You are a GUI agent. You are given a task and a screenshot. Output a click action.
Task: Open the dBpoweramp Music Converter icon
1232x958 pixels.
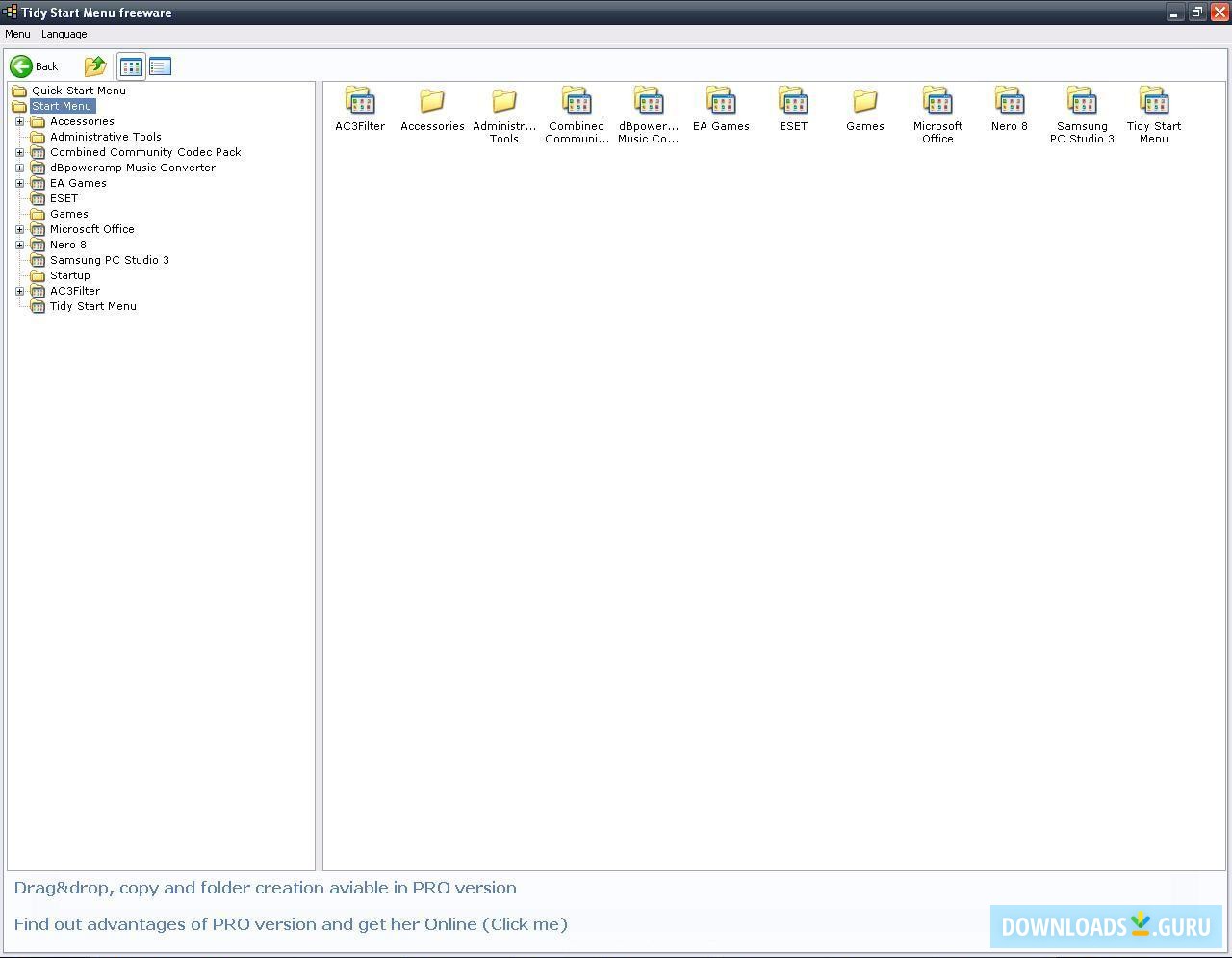(x=648, y=100)
